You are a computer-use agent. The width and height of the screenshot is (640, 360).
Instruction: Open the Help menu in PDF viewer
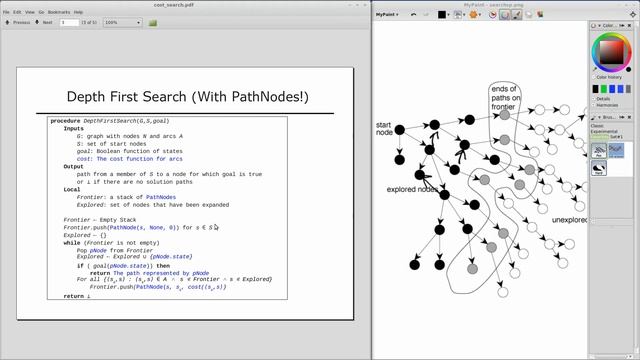click(x=78, y=12)
